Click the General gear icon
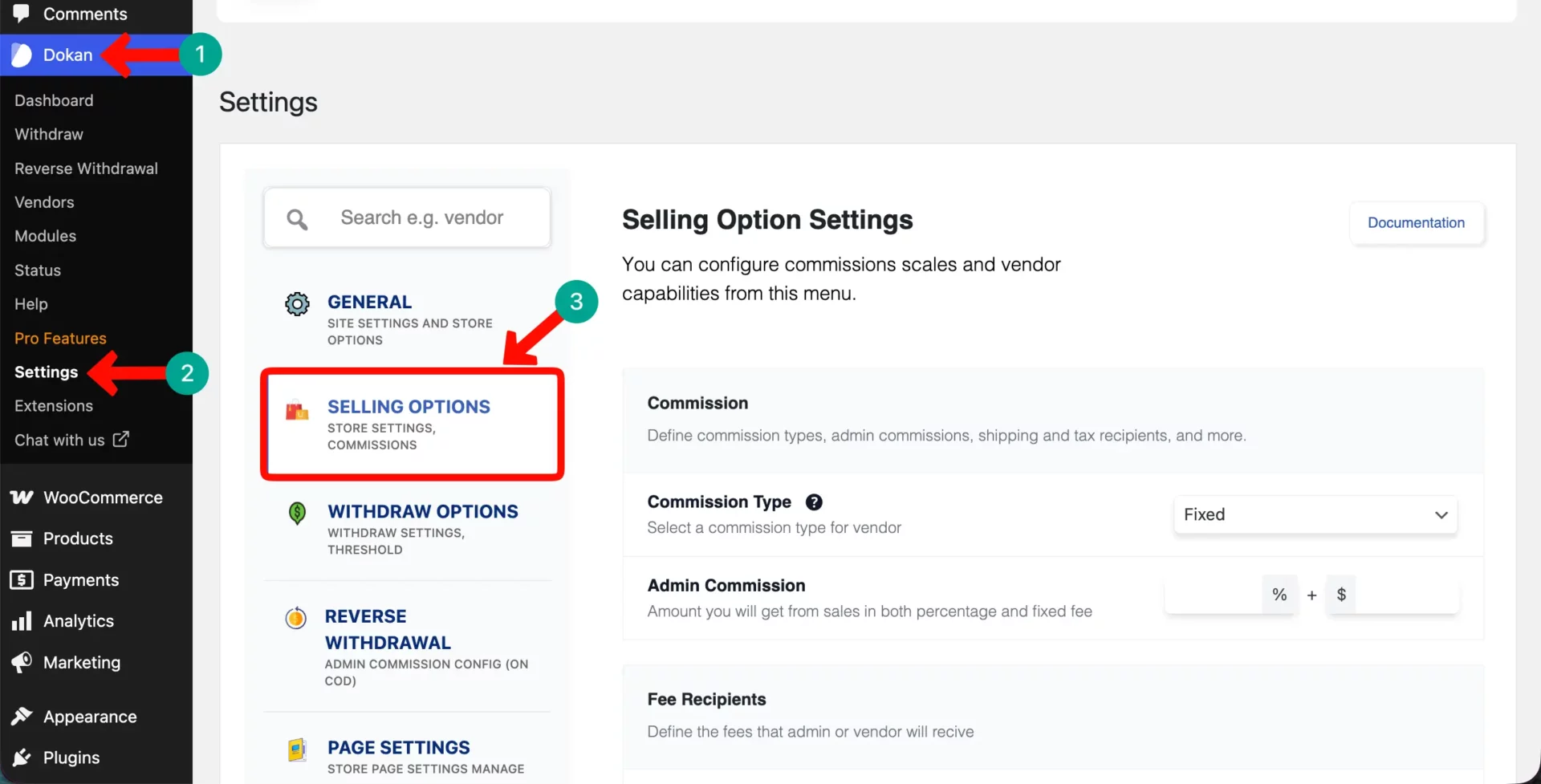Viewport: 1541px width, 784px height. [x=297, y=304]
